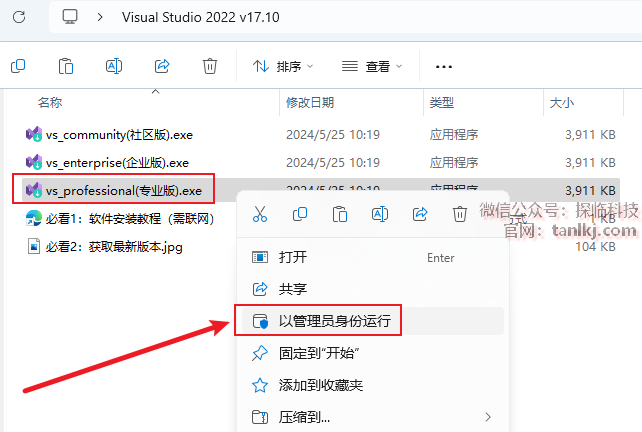Open the toolbar more options ellipsis
Screen dimensions: 642x432
444,67
